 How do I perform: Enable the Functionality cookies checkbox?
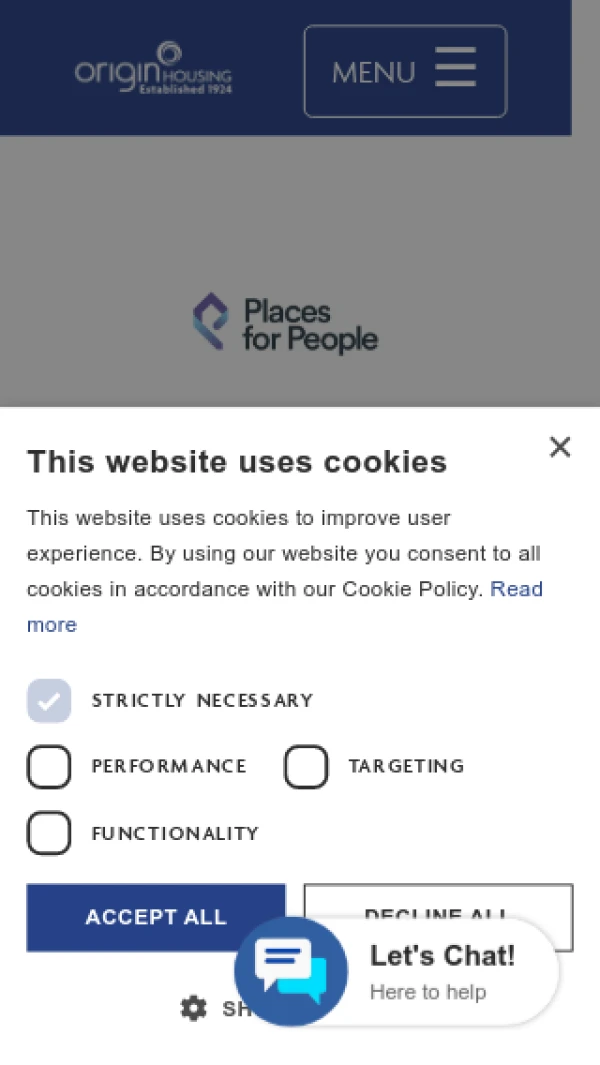point(49,833)
